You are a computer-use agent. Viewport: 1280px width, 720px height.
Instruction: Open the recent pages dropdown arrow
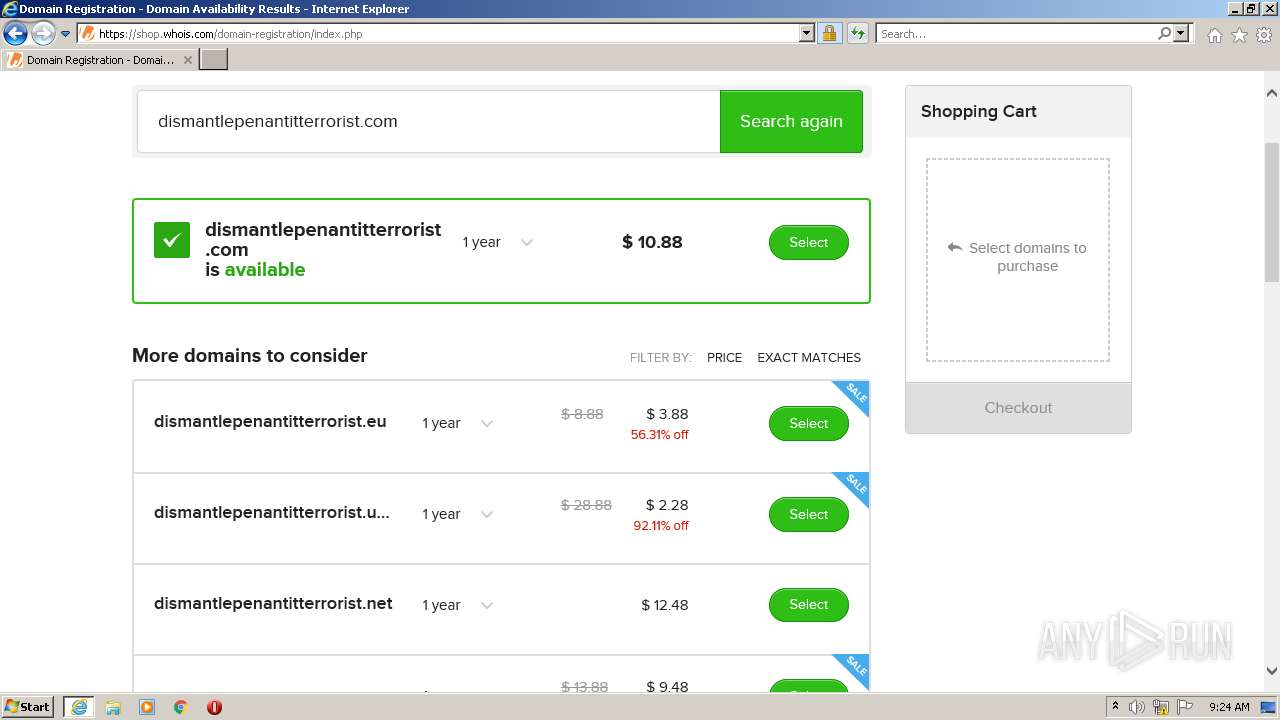click(66, 34)
